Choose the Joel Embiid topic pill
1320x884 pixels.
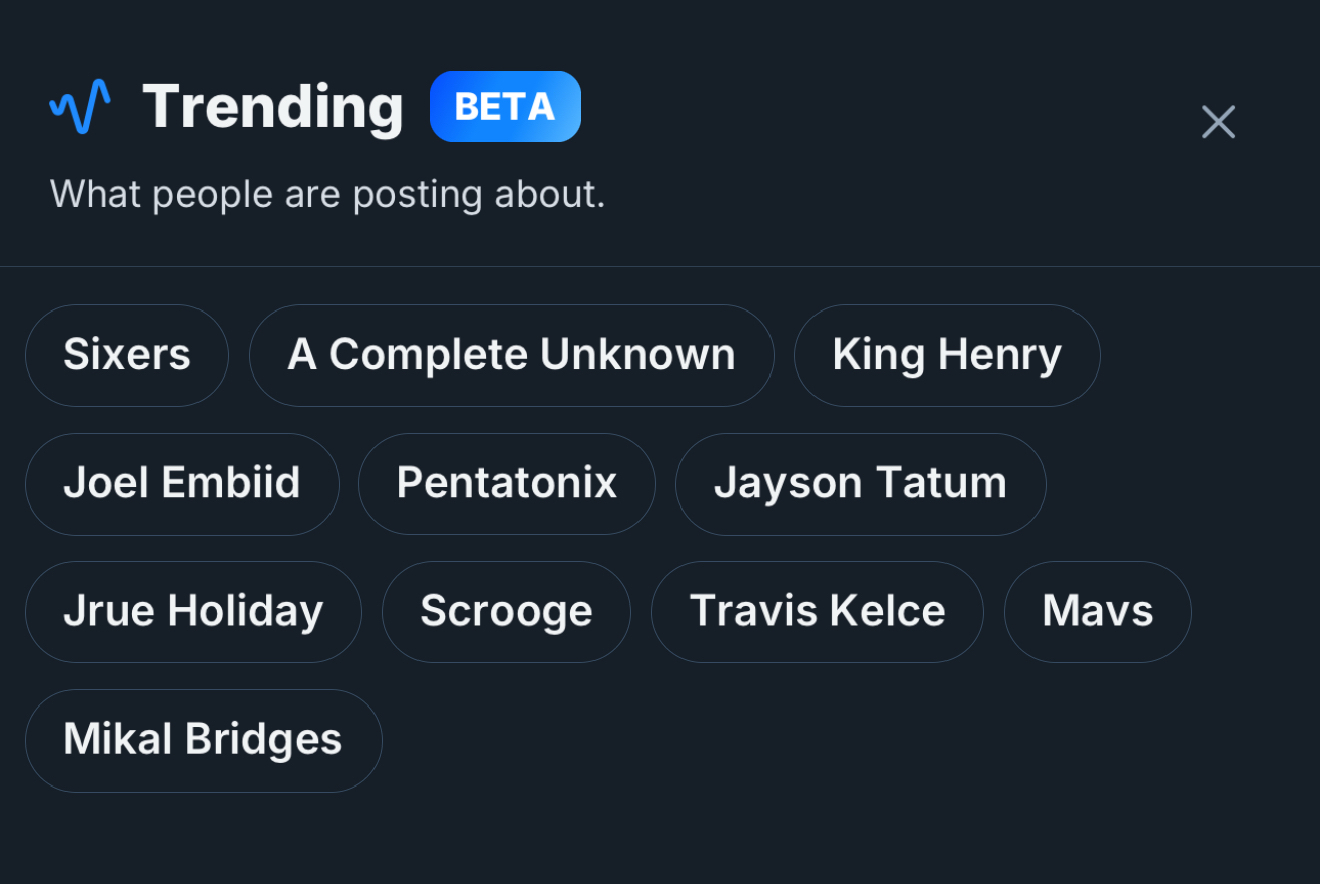pyautogui.click(x=182, y=483)
